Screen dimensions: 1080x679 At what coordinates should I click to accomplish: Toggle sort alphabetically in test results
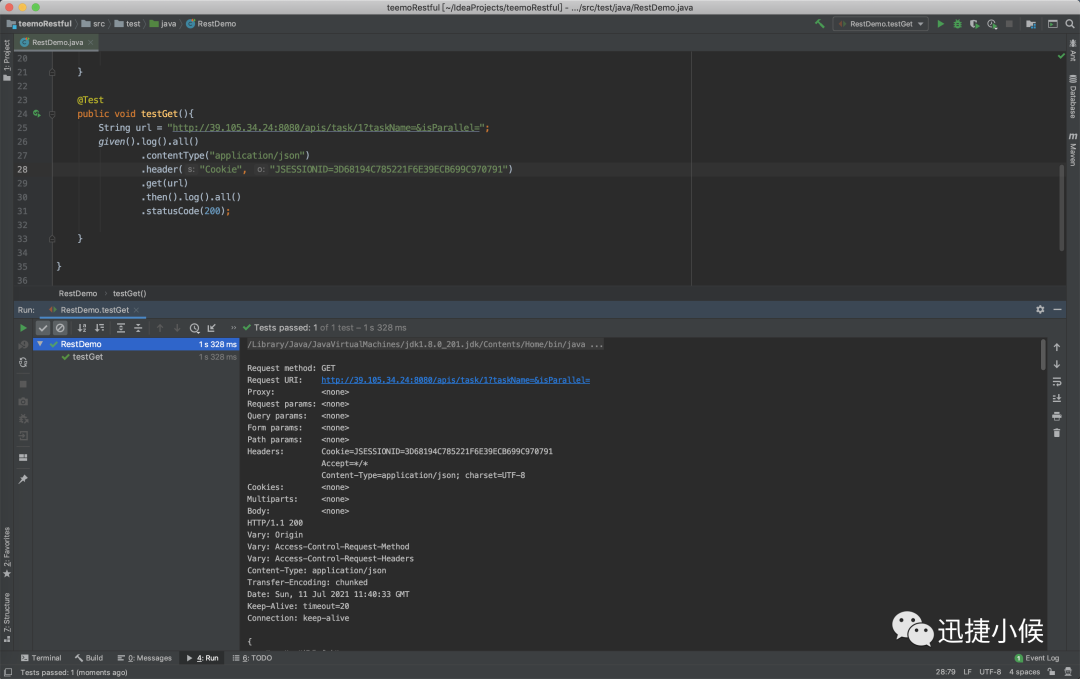(82, 328)
